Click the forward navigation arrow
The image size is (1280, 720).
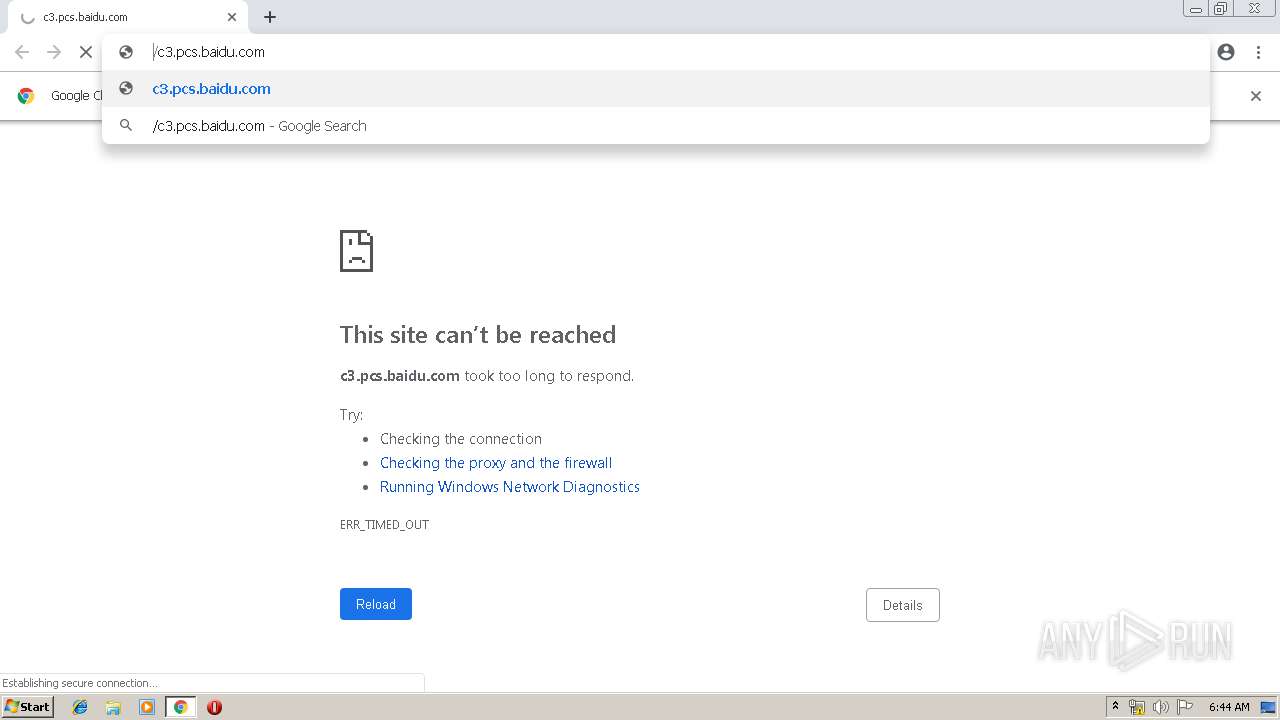[54, 52]
